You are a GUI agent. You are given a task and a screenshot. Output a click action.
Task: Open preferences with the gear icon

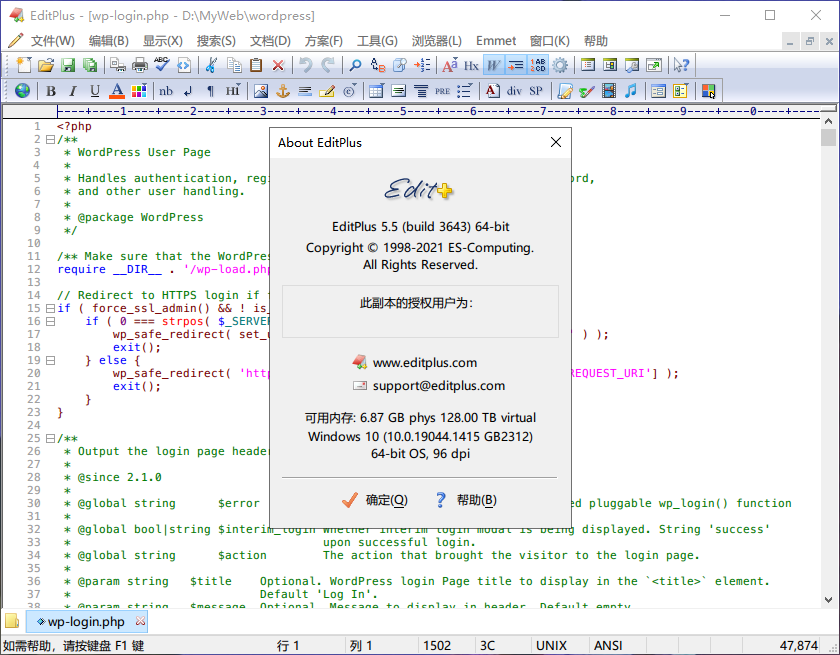pyautogui.click(x=560, y=65)
